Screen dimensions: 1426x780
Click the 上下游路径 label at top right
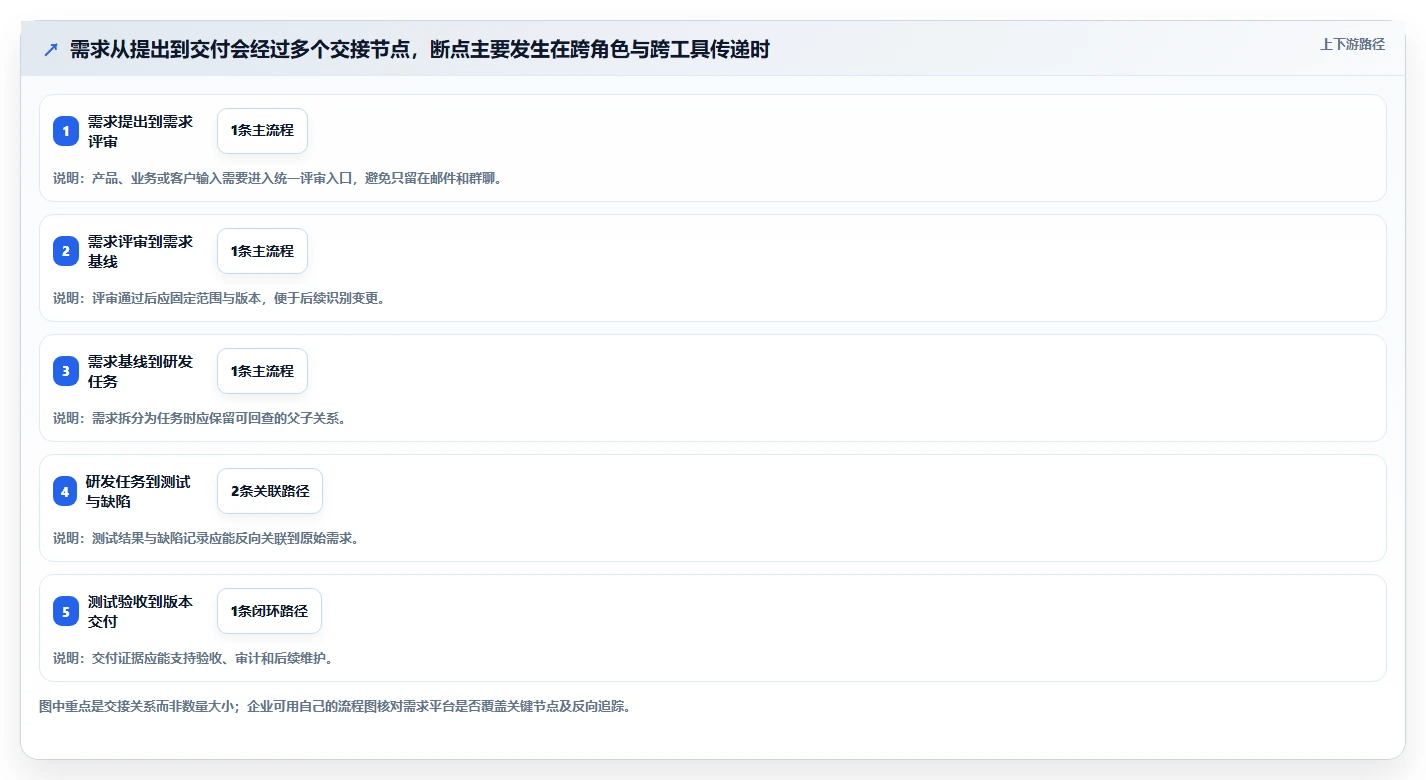[x=1352, y=44]
